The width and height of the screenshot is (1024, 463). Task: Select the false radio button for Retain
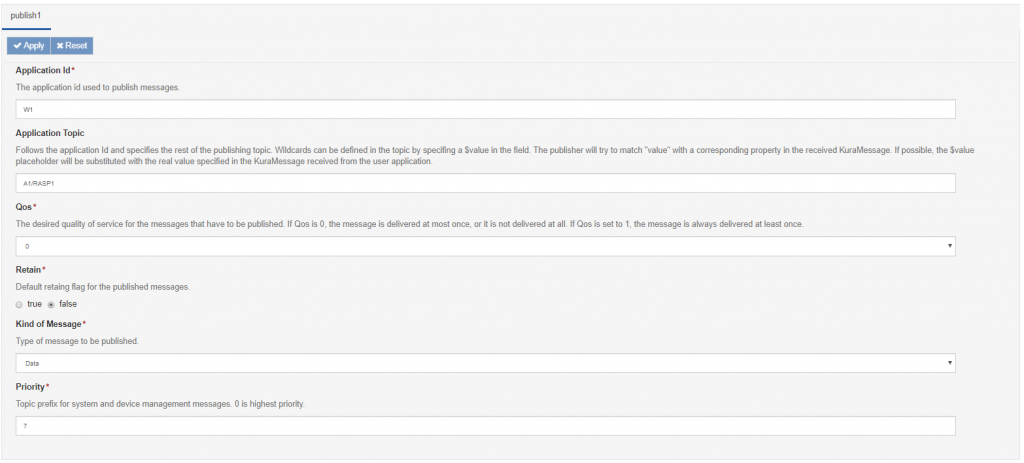click(x=51, y=304)
